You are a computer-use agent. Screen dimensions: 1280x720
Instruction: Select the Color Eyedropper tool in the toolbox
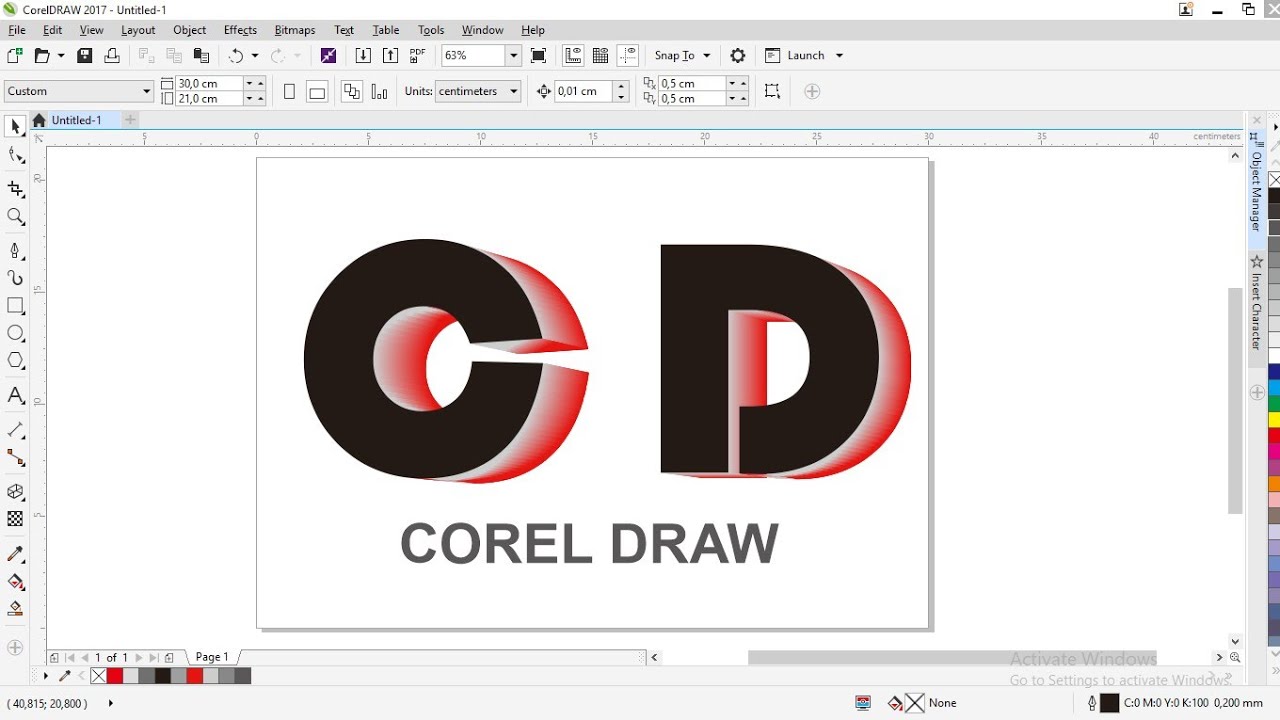pyautogui.click(x=15, y=554)
